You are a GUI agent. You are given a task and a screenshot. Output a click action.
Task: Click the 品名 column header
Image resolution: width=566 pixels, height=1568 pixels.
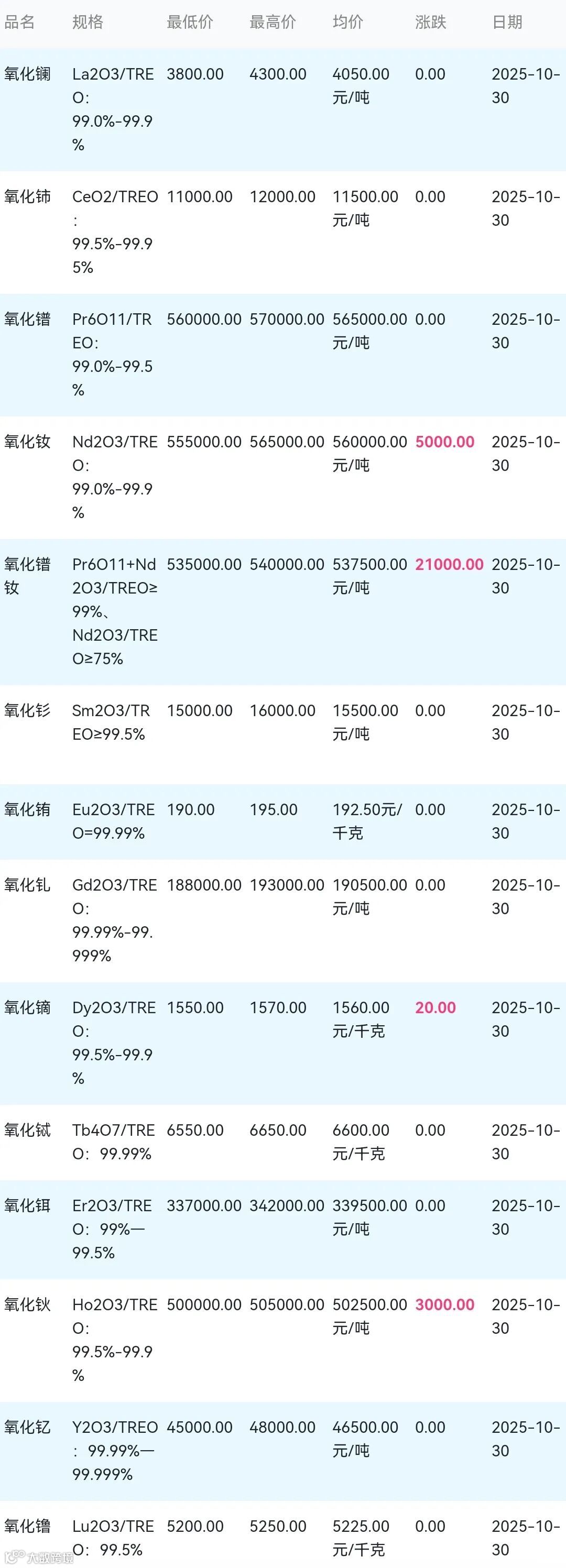(x=19, y=23)
